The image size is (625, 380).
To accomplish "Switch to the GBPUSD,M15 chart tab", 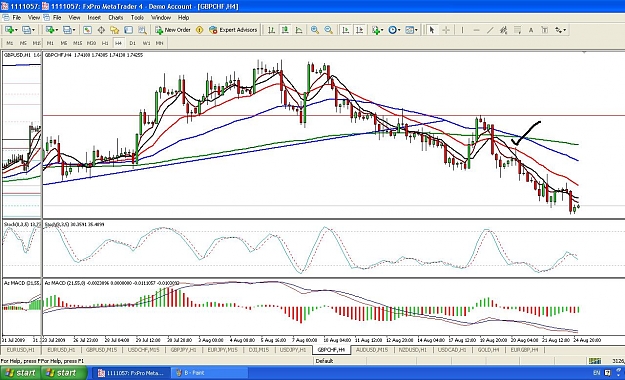I will pos(102,350).
